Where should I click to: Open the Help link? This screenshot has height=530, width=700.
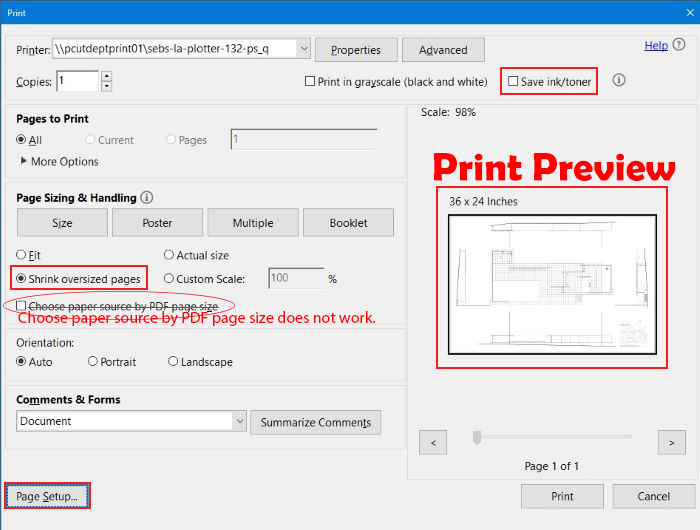(x=656, y=46)
